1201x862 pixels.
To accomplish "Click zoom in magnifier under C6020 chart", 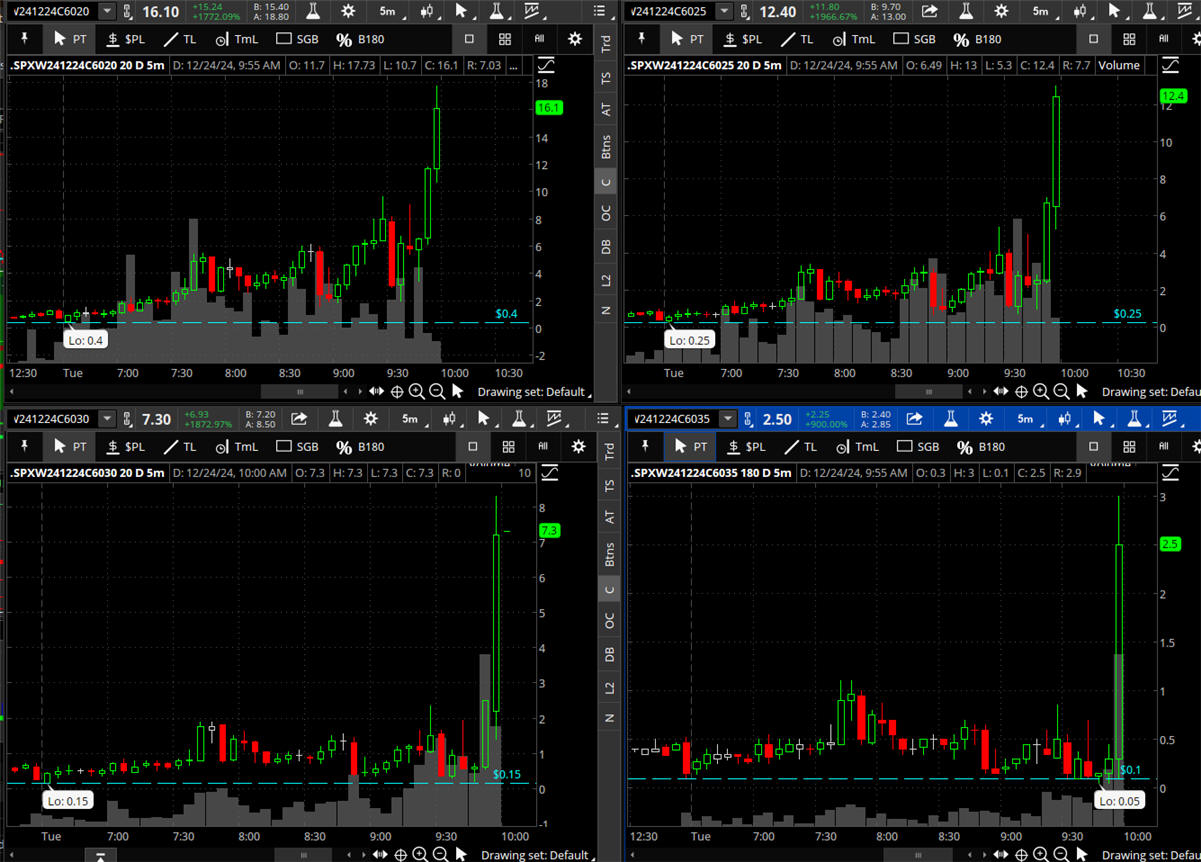I will [416, 391].
